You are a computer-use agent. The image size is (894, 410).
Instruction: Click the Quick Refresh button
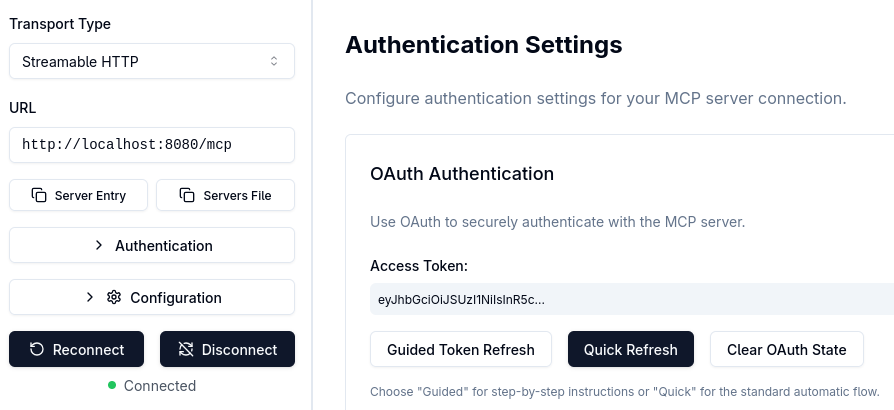coord(631,349)
